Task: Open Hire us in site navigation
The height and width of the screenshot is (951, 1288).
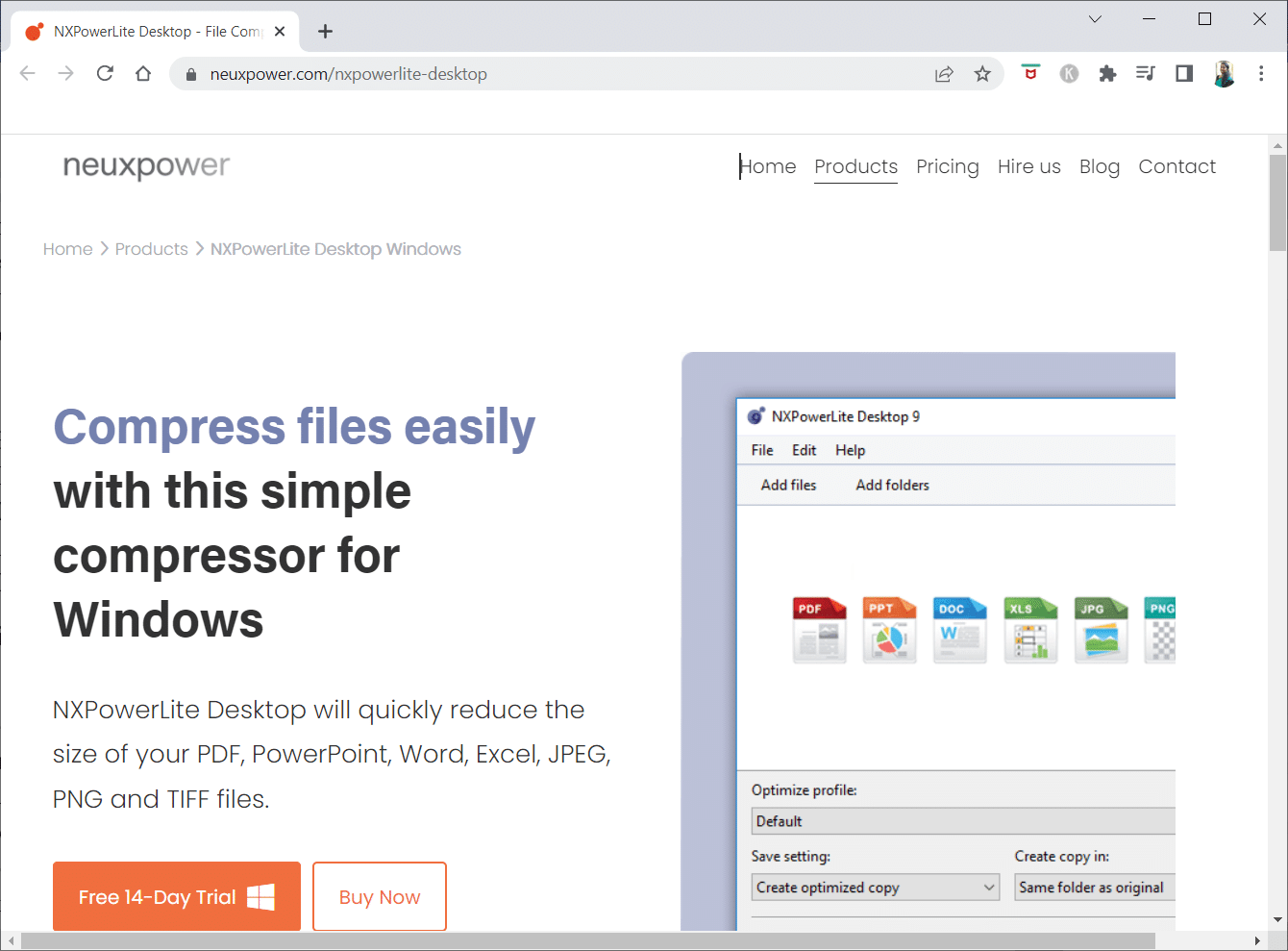Action: [1029, 166]
